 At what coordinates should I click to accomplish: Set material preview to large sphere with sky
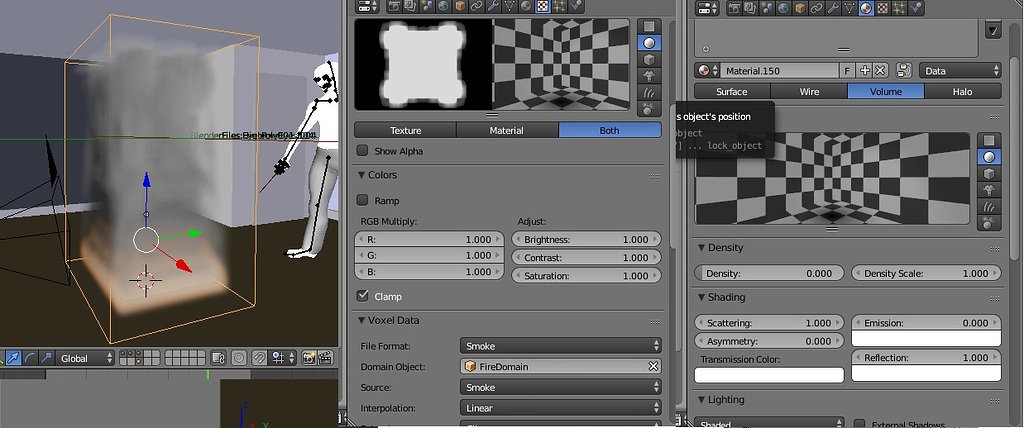[x=989, y=223]
